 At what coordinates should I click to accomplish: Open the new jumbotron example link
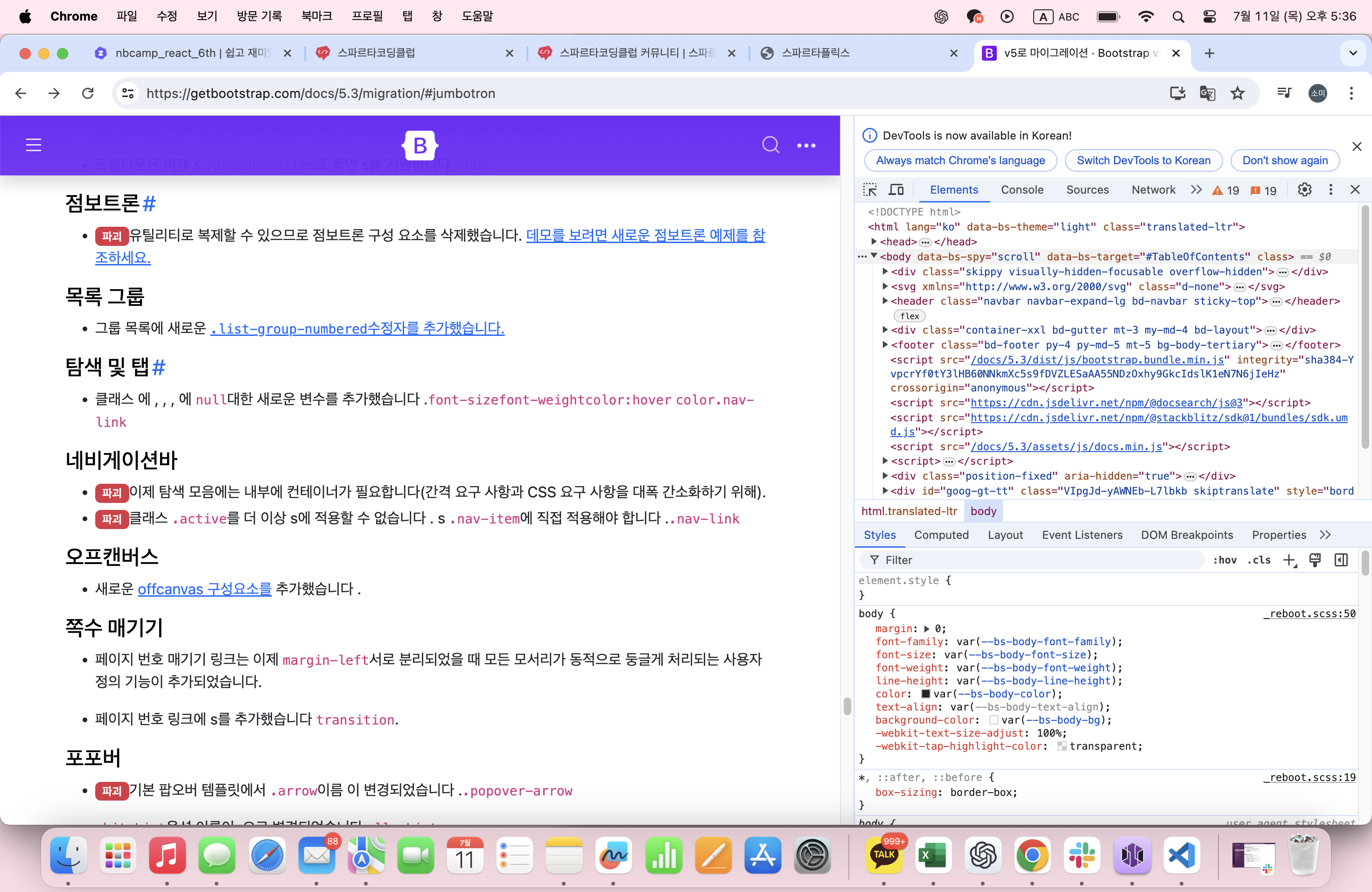tap(645, 236)
